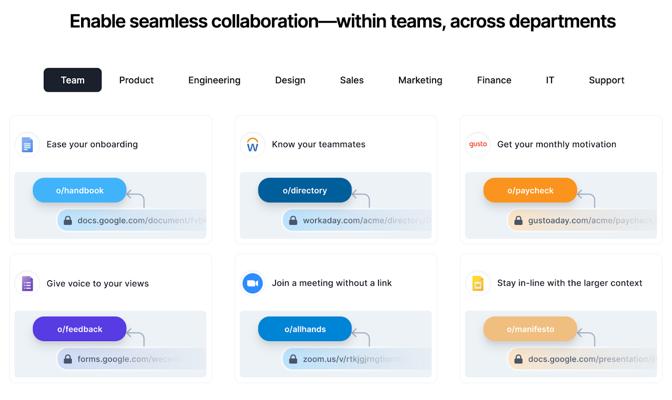Open the Support tab
The width and height of the screenshot is (672, 400).
click(x=606, y=80)
